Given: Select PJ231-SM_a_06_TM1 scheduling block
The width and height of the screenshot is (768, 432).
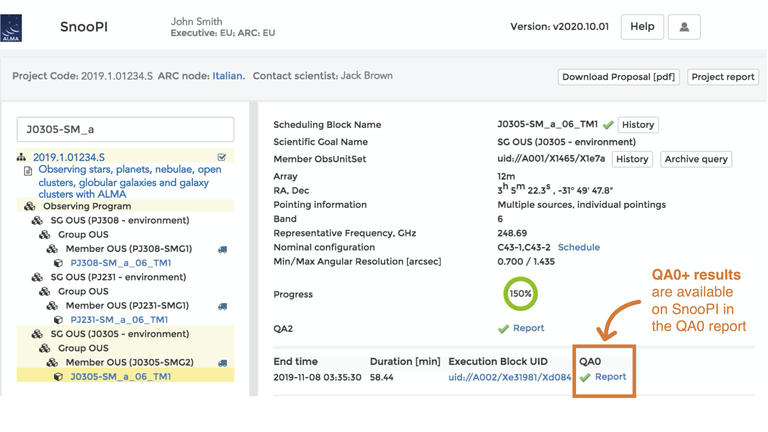Looking at the screenshot, I should 119,319.
